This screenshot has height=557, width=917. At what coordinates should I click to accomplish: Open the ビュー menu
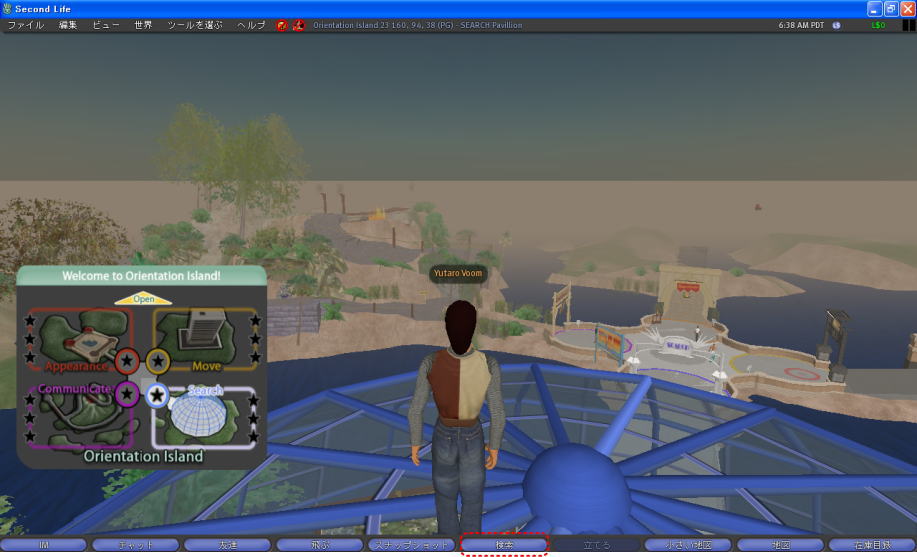[106, 25]
